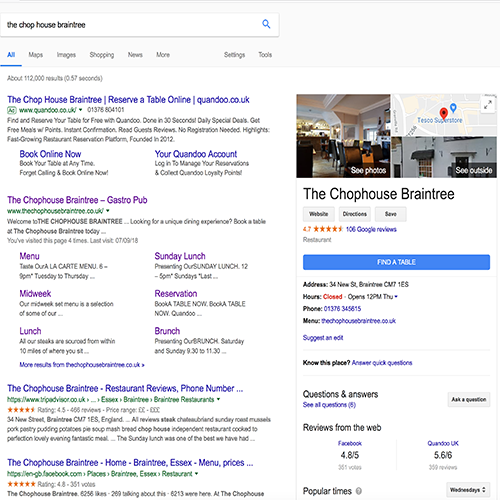Image resolution: width=500 pixels, height=500 pixels.
Task: Click the map thumbnail showing Tesco Superstore
Action: 444,115
